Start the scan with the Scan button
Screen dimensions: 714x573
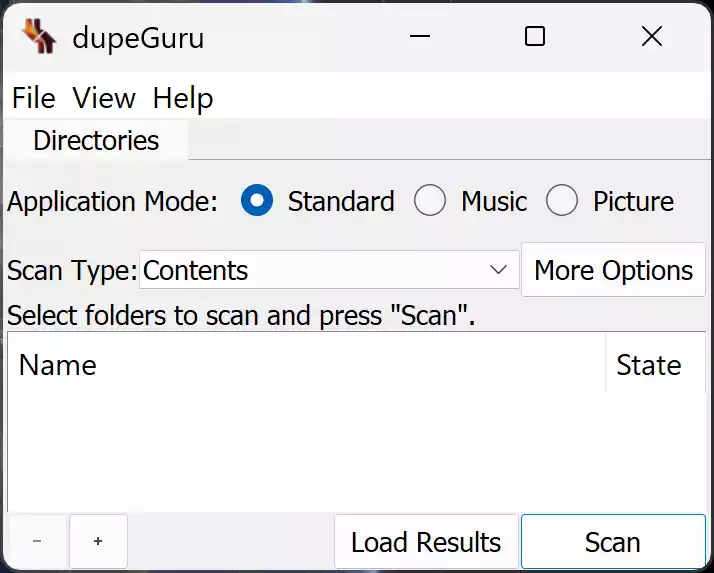click(612, 542)
